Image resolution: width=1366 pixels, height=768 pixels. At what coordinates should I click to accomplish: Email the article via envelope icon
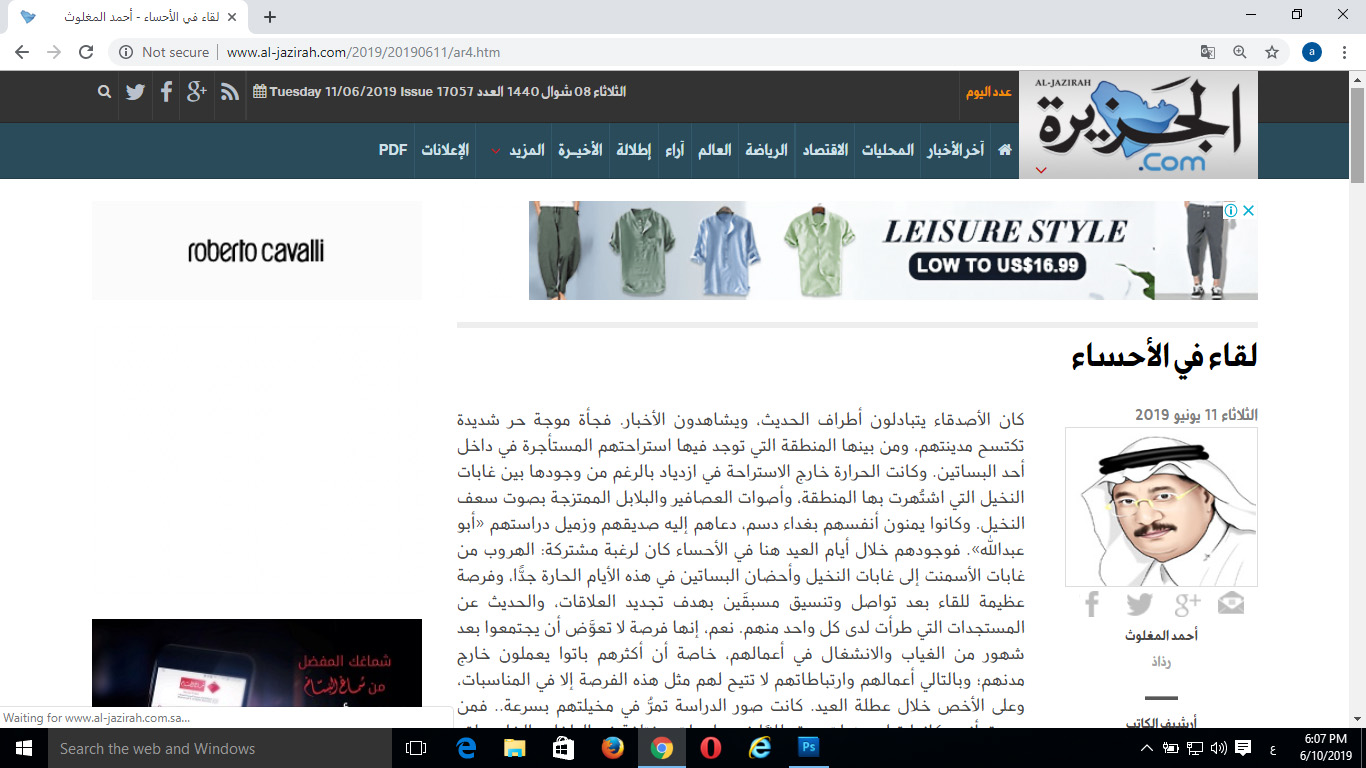click(x=1231, y=604)
